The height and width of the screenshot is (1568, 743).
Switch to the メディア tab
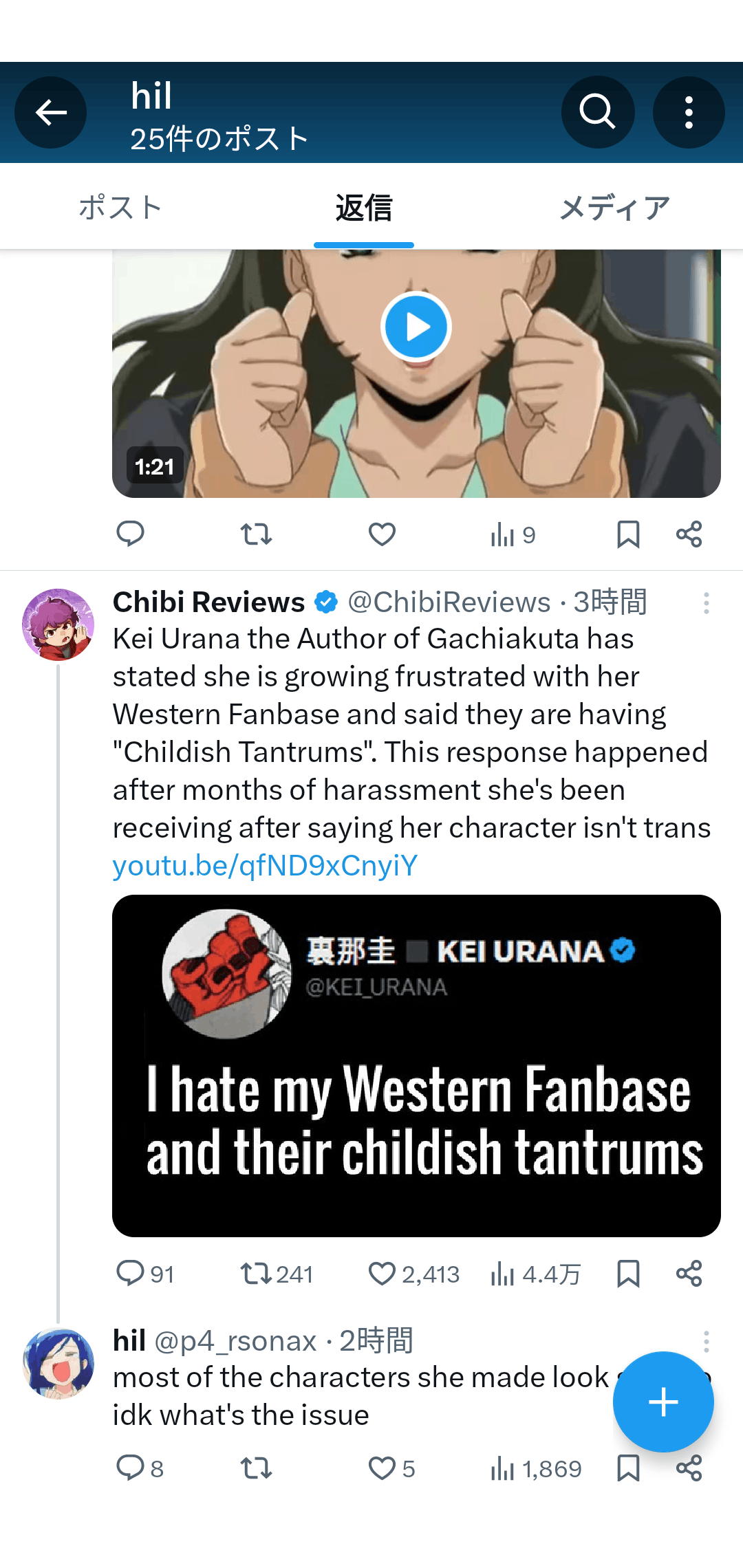pos(614,208)
